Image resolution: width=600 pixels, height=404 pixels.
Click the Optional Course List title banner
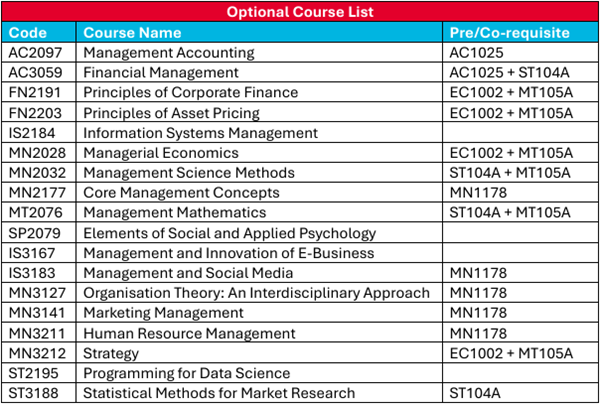point(299,12)
